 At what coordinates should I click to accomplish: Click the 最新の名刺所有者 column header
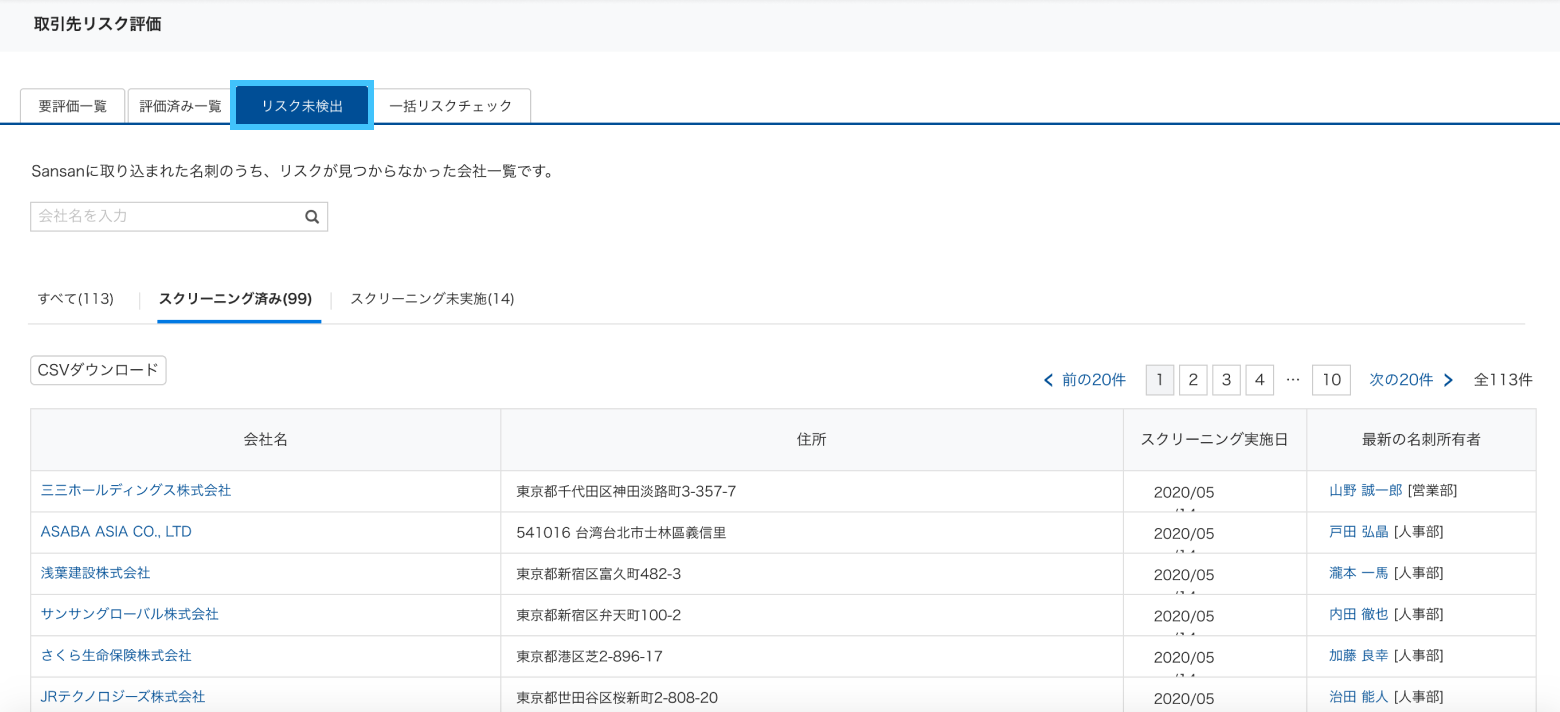(x=1421, y=440)
